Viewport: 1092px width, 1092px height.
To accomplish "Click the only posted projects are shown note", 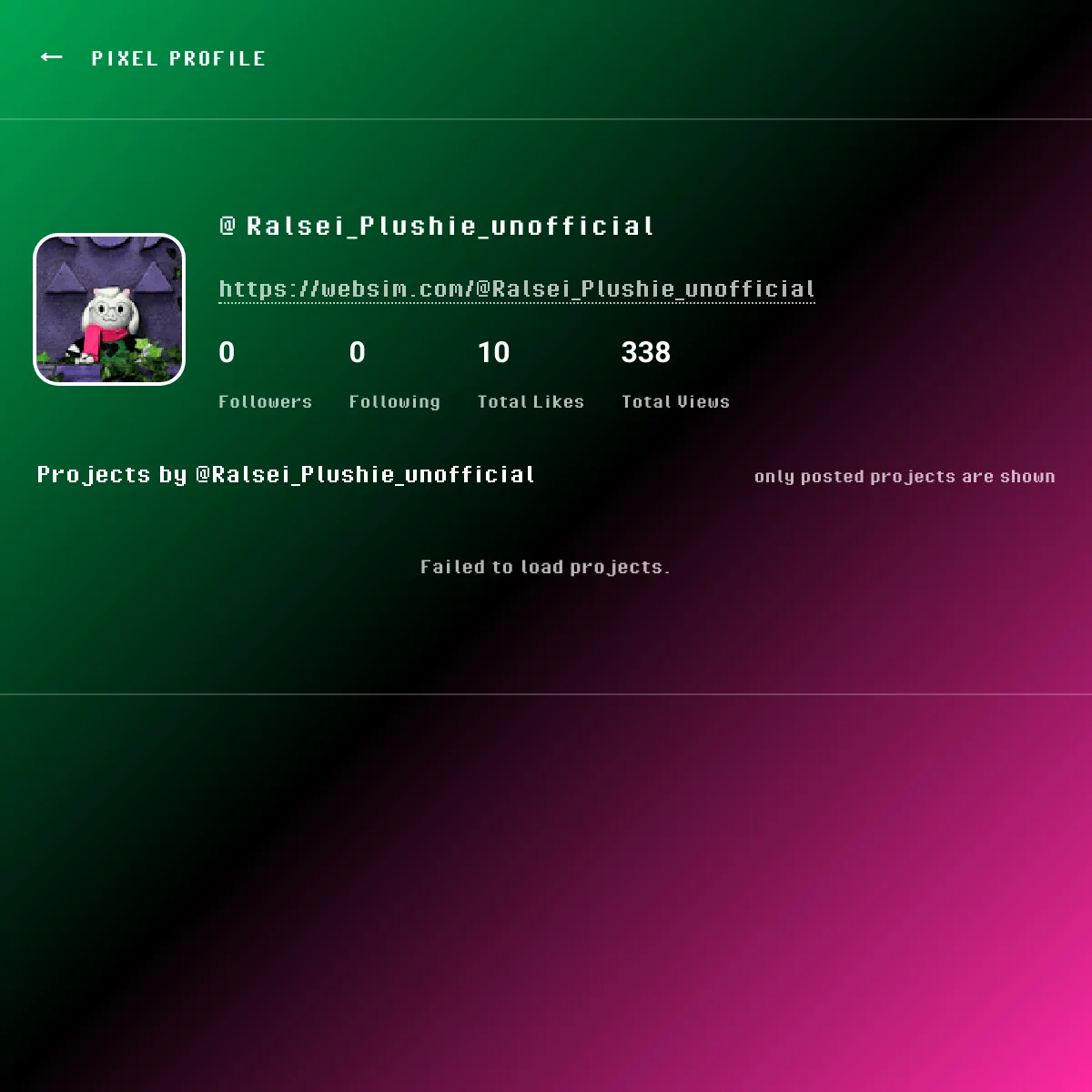I will click(x=905, y=477).
